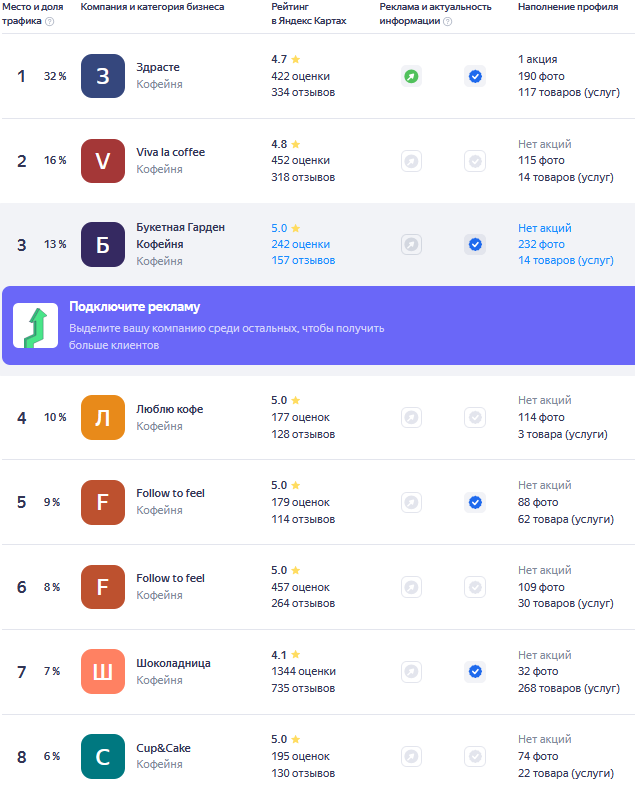Open the '157 отзывов' link
The width and height of the screenshot is (635, 795).
point(303,261)
